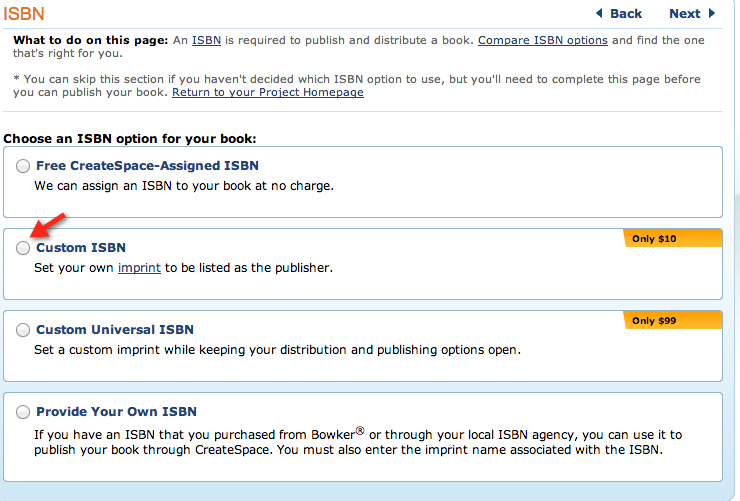Click the Only $10 price badge
740x501 pixels.
[673, 238]
